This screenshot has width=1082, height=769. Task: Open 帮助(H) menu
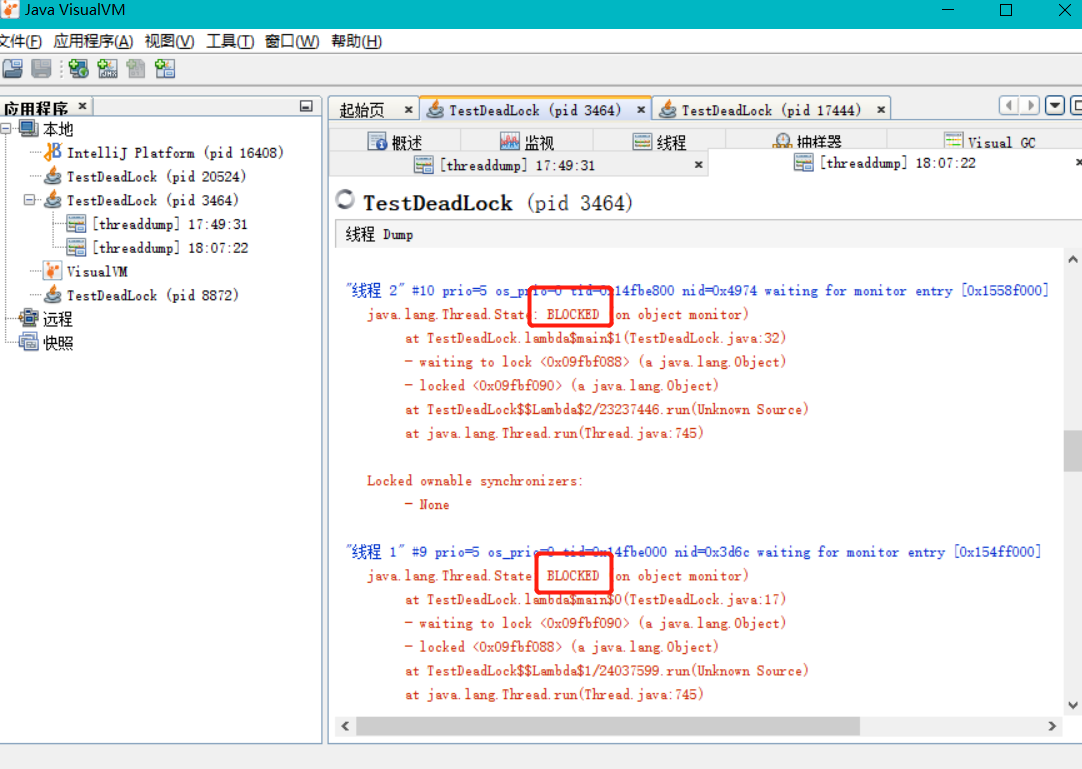point(357,41)
